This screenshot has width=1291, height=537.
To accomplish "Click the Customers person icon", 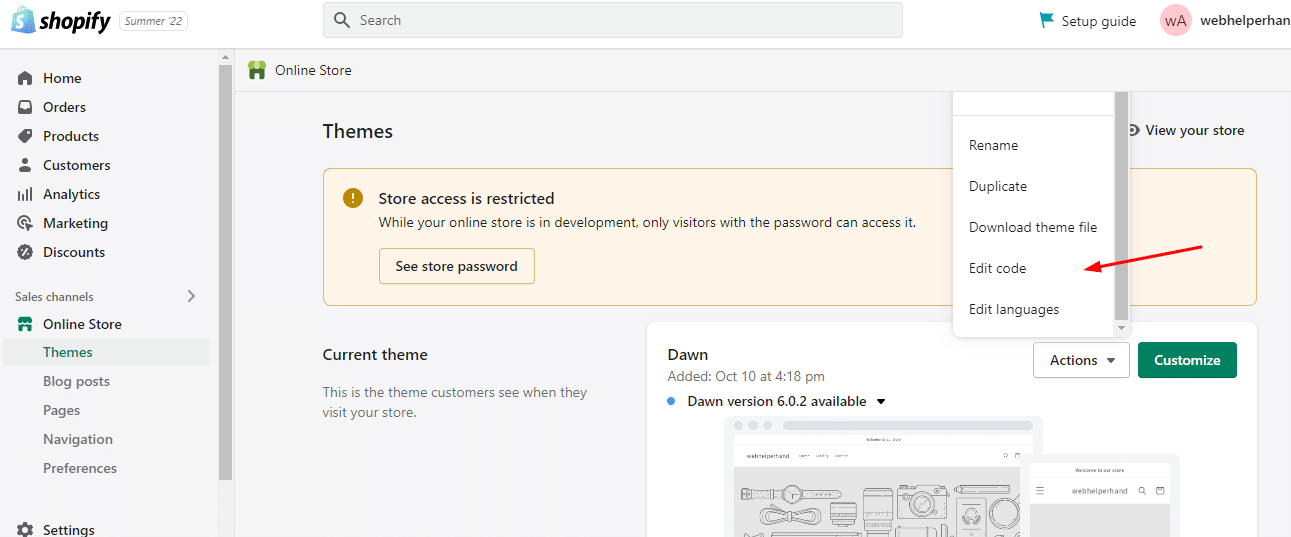I will click(25, 165).
